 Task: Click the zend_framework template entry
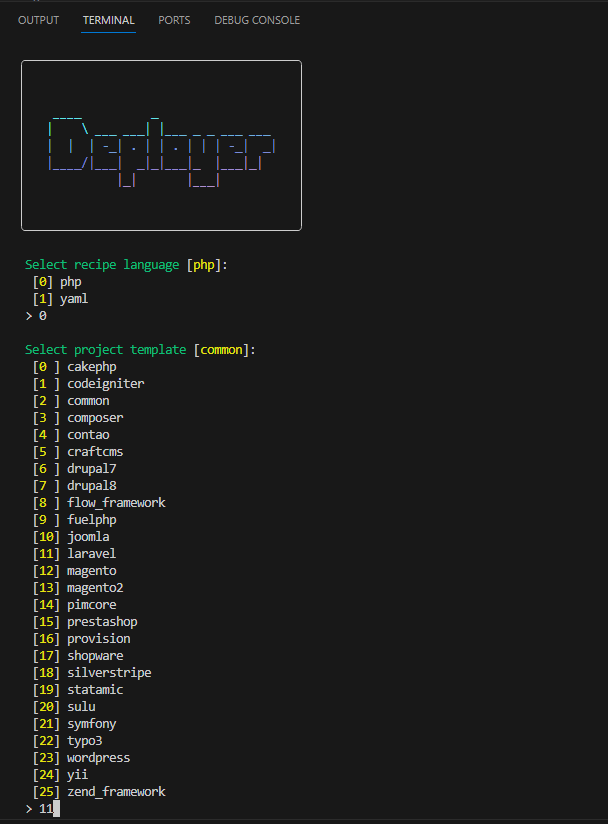116,791
